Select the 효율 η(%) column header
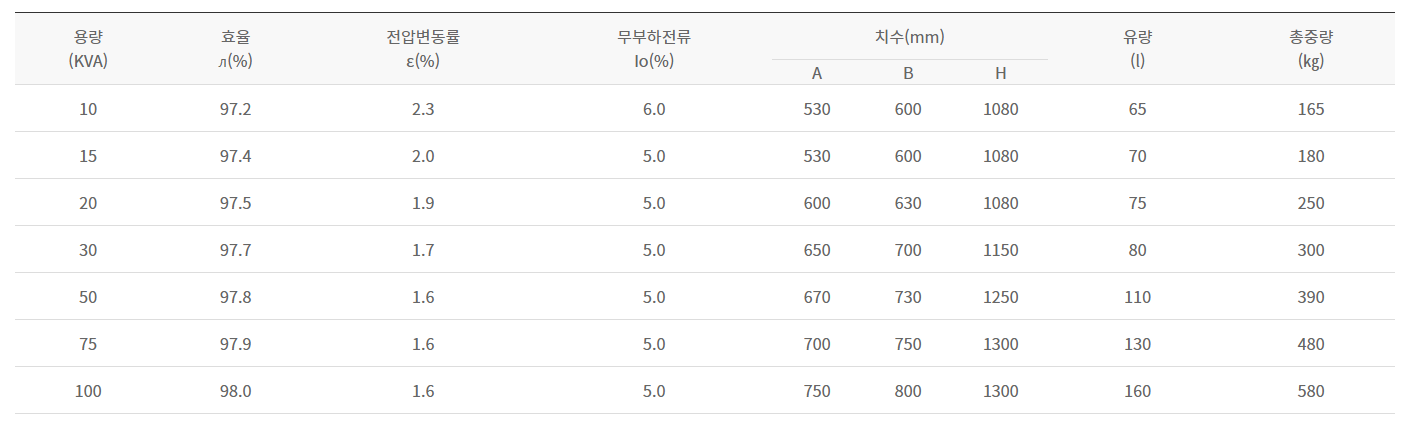This screenshot has width=1415, height=435. tap(236, 49)
